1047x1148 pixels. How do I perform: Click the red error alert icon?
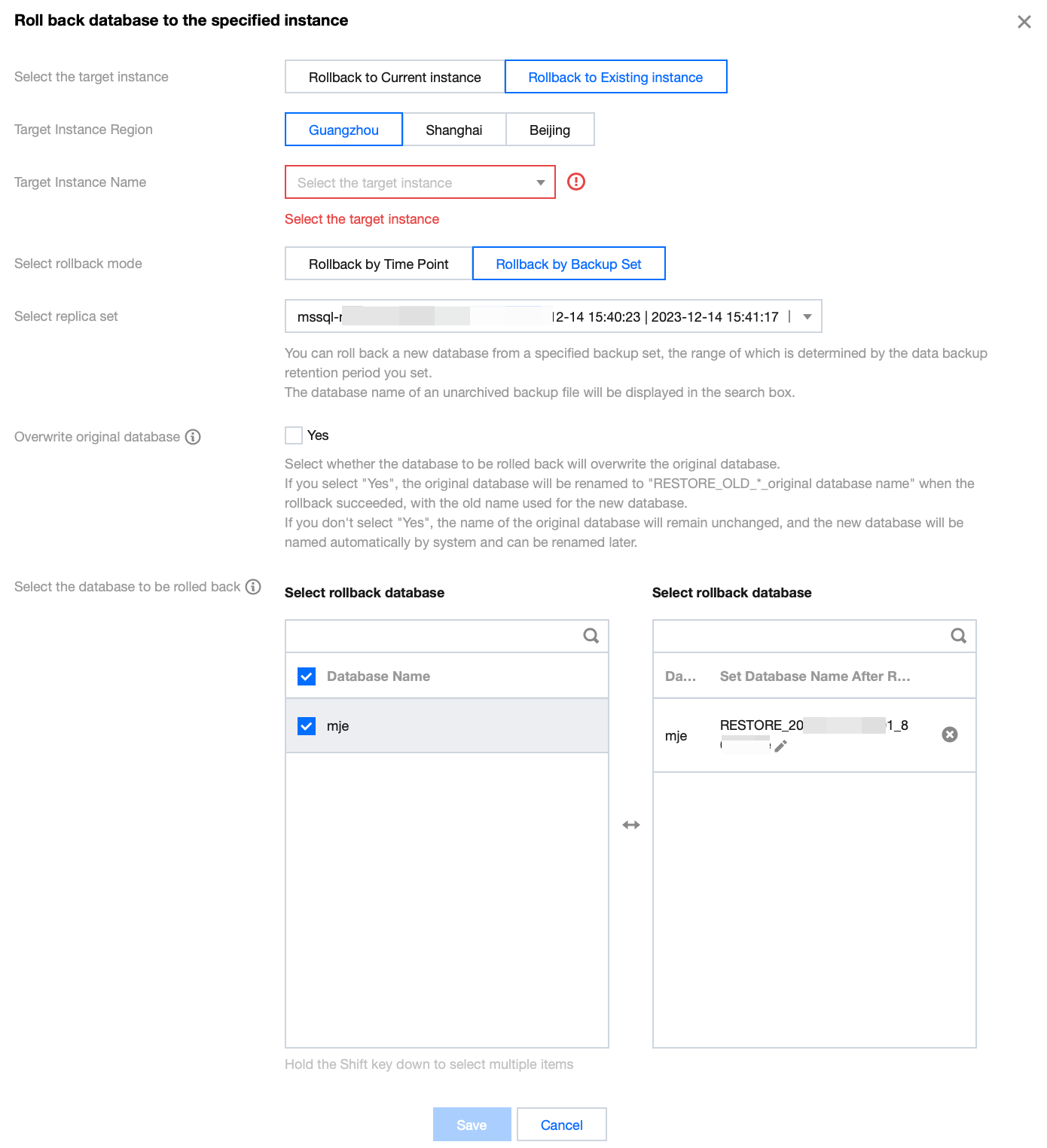coord(576,182)
